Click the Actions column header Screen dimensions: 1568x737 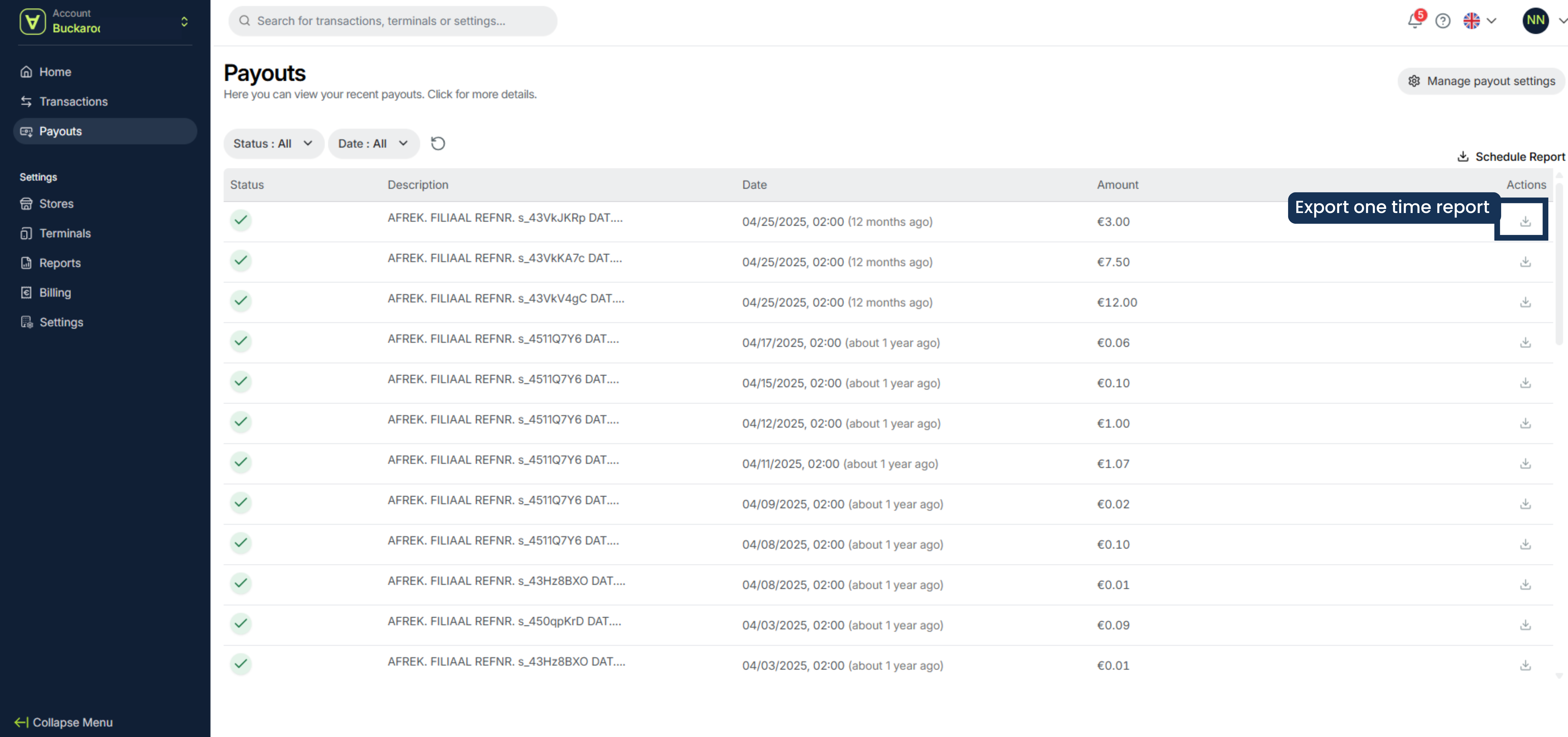click(1526, 185)
